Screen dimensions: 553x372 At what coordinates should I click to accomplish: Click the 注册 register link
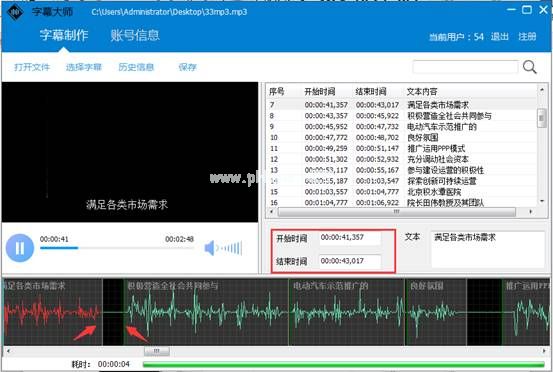pyautogui.click(x=527, y=37)
